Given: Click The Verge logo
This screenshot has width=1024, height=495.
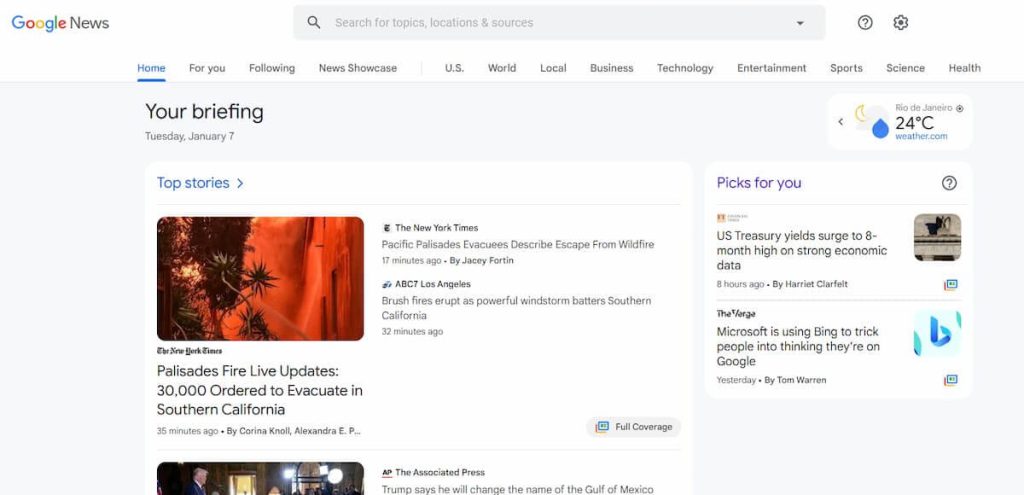Looking at the screenshot, I should [735, 313].
